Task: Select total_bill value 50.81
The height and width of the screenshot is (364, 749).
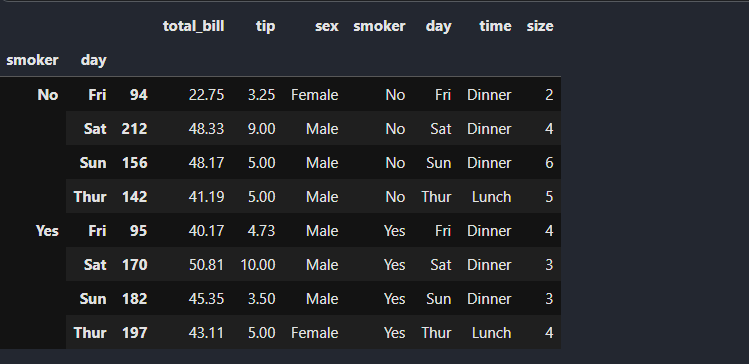Action: 206,265
